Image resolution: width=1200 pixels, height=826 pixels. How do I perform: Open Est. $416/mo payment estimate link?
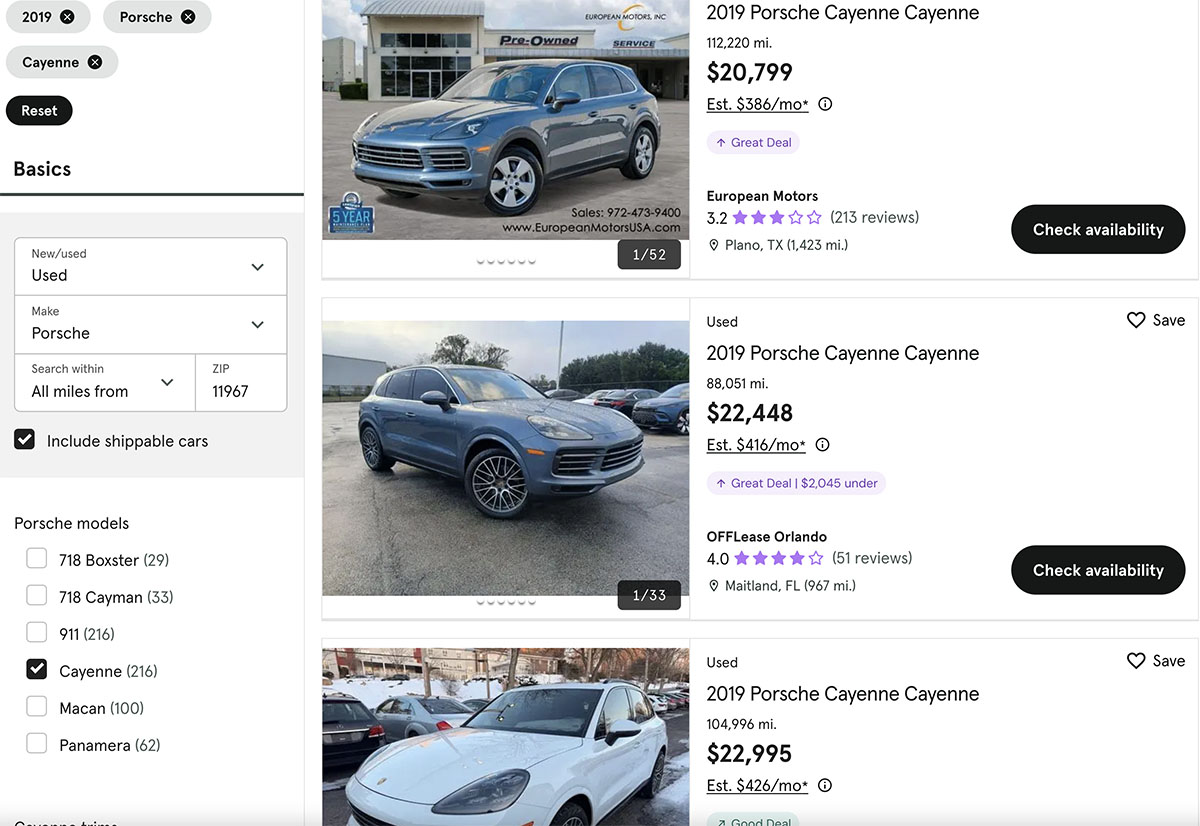click(756, 445)
